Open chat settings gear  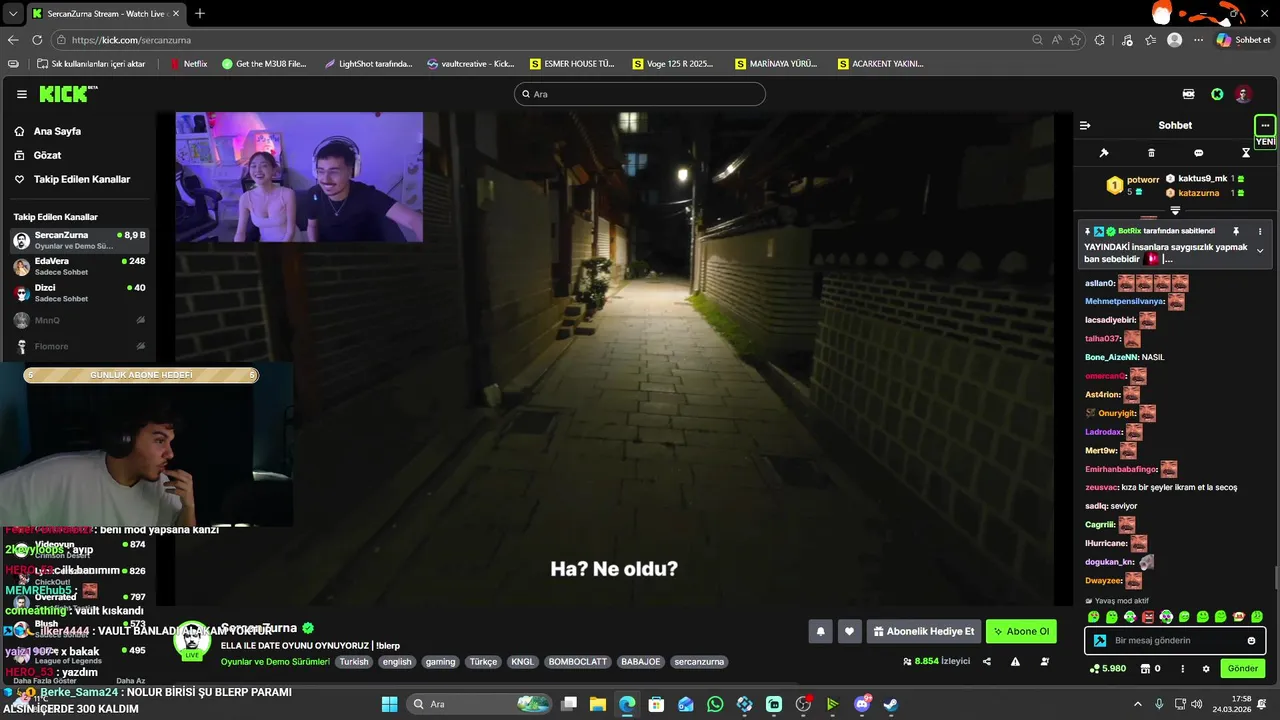[1206, 668]
